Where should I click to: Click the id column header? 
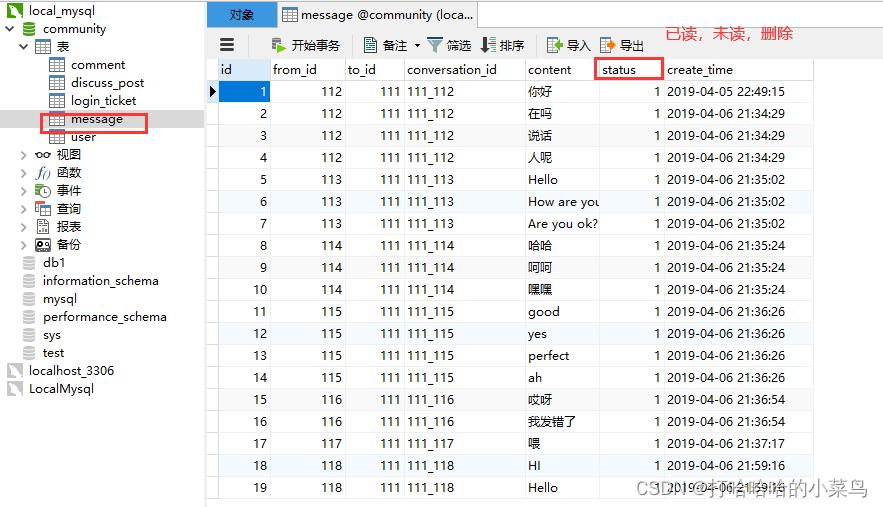[244, 69]
